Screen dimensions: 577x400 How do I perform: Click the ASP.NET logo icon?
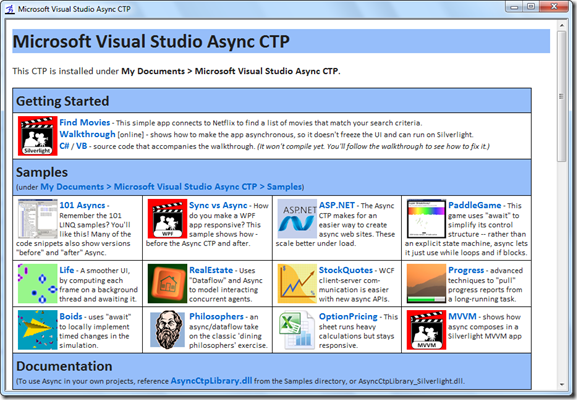(x=297, y=219)
